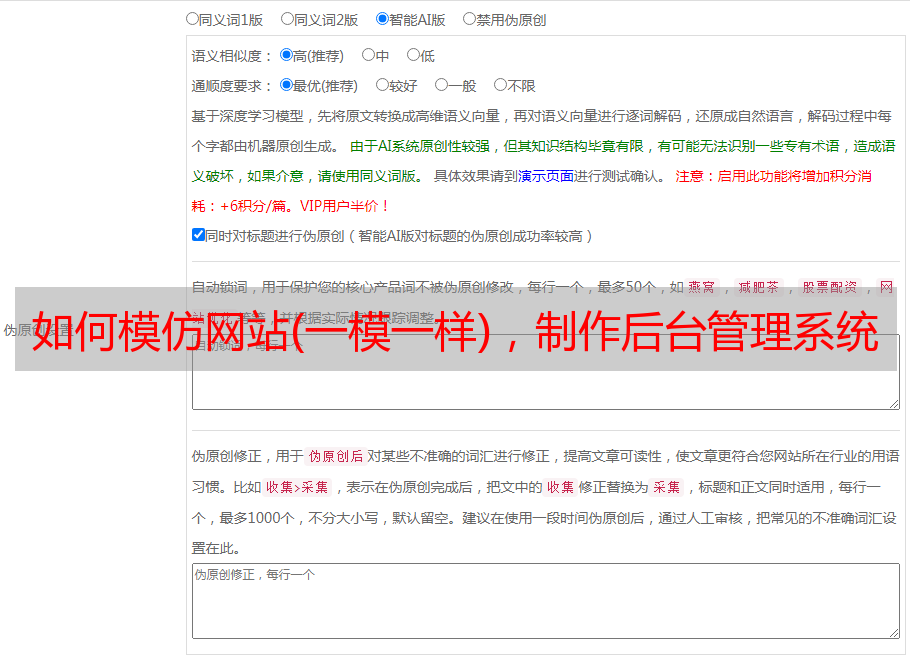Set 语义相似度 to 低
This screenshot has height=658, width=911.
413,55
